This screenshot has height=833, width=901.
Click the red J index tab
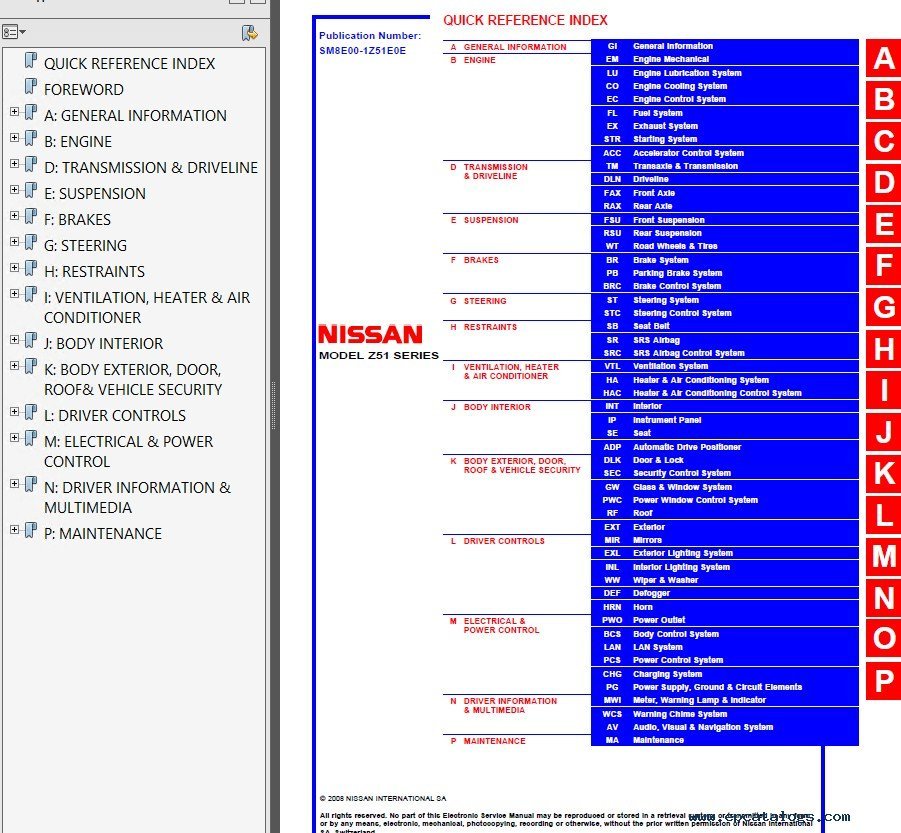(883, 432)
